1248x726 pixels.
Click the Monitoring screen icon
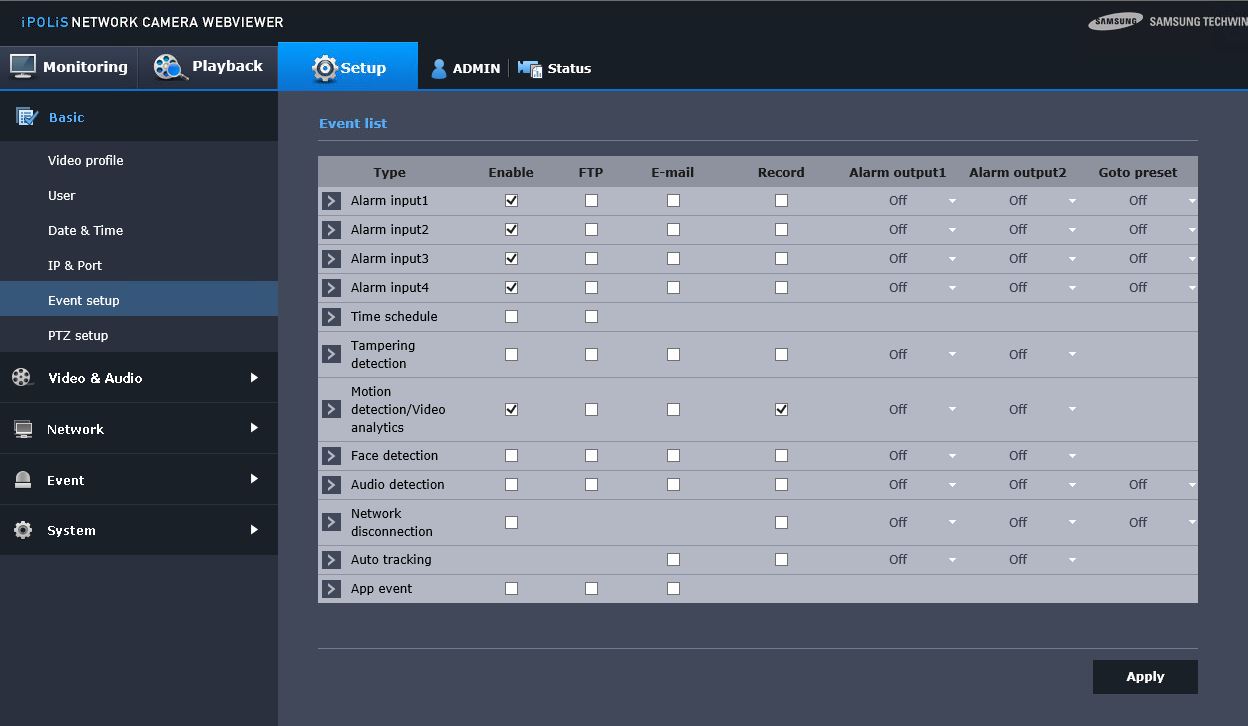[x=23, y=66]
